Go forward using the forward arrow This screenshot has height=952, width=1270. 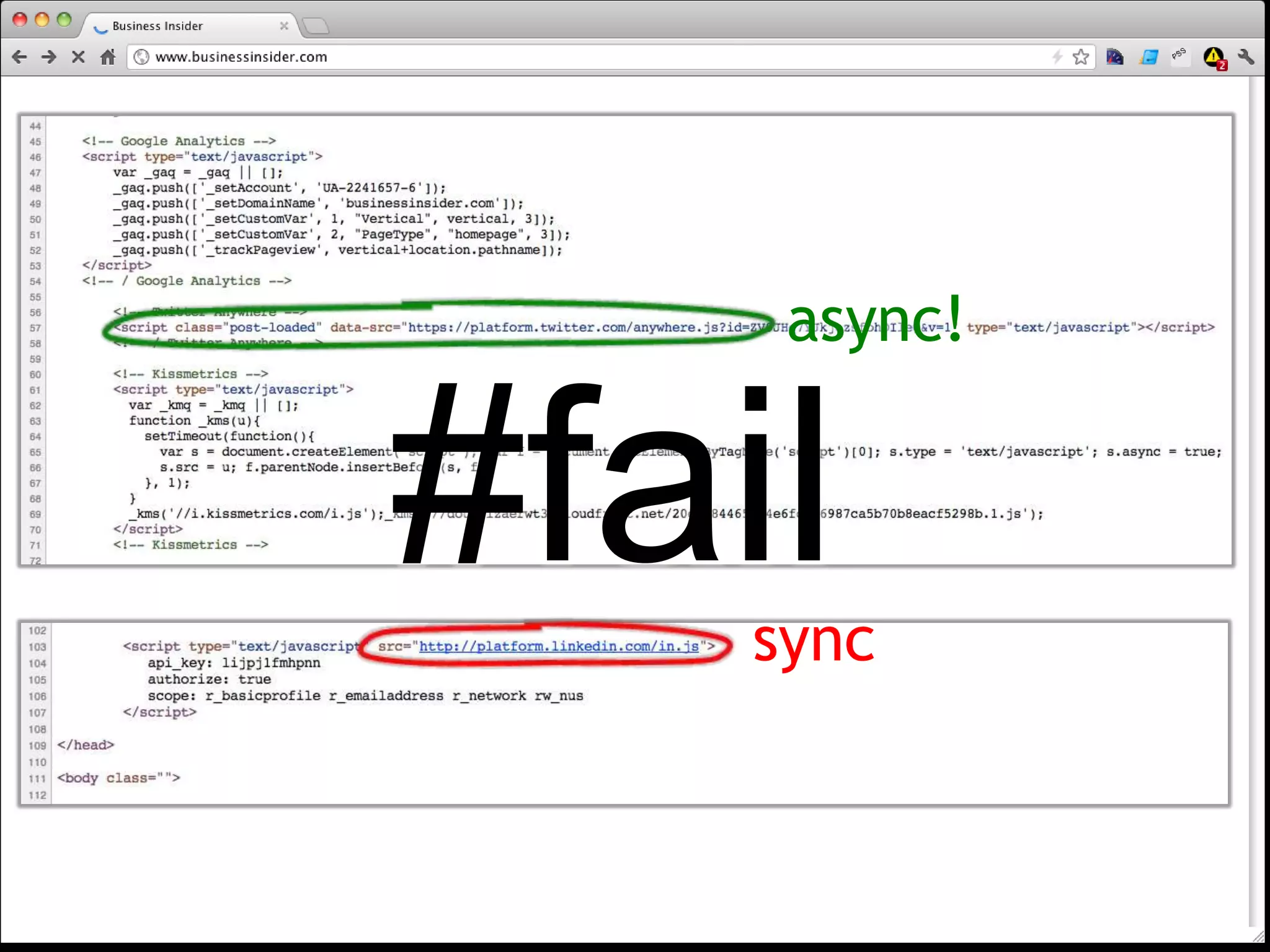(48, 57)
